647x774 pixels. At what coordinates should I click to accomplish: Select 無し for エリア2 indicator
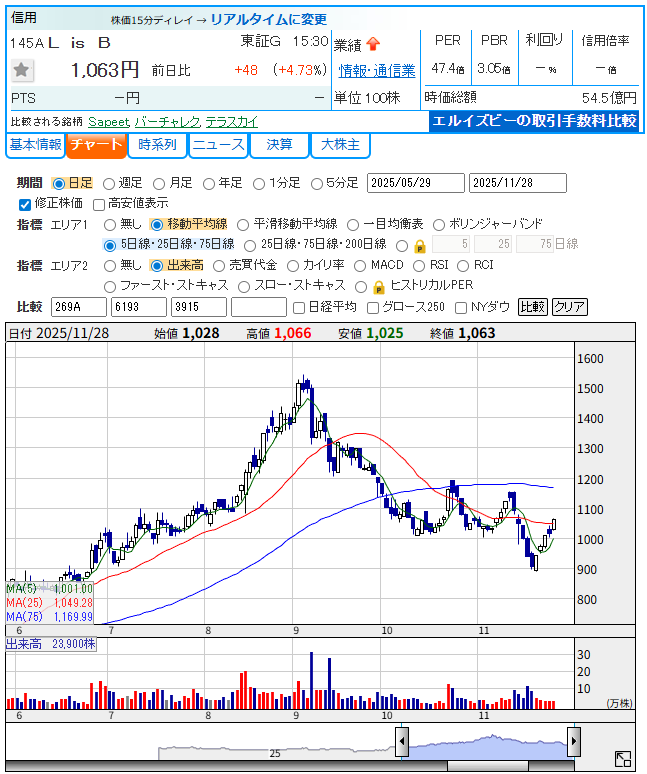(x=110, y=266)
